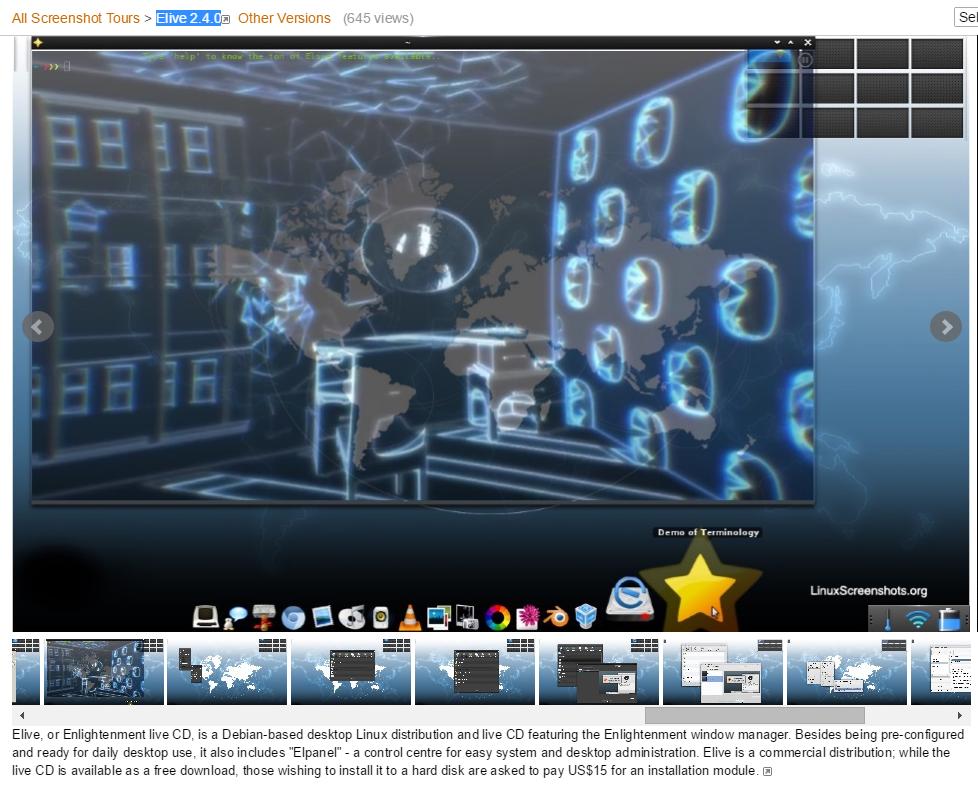978x785 pixels.
Task: Select thumbnail with two overlapping dark windows
Action: pyautogui.click(x=599, y=672)
